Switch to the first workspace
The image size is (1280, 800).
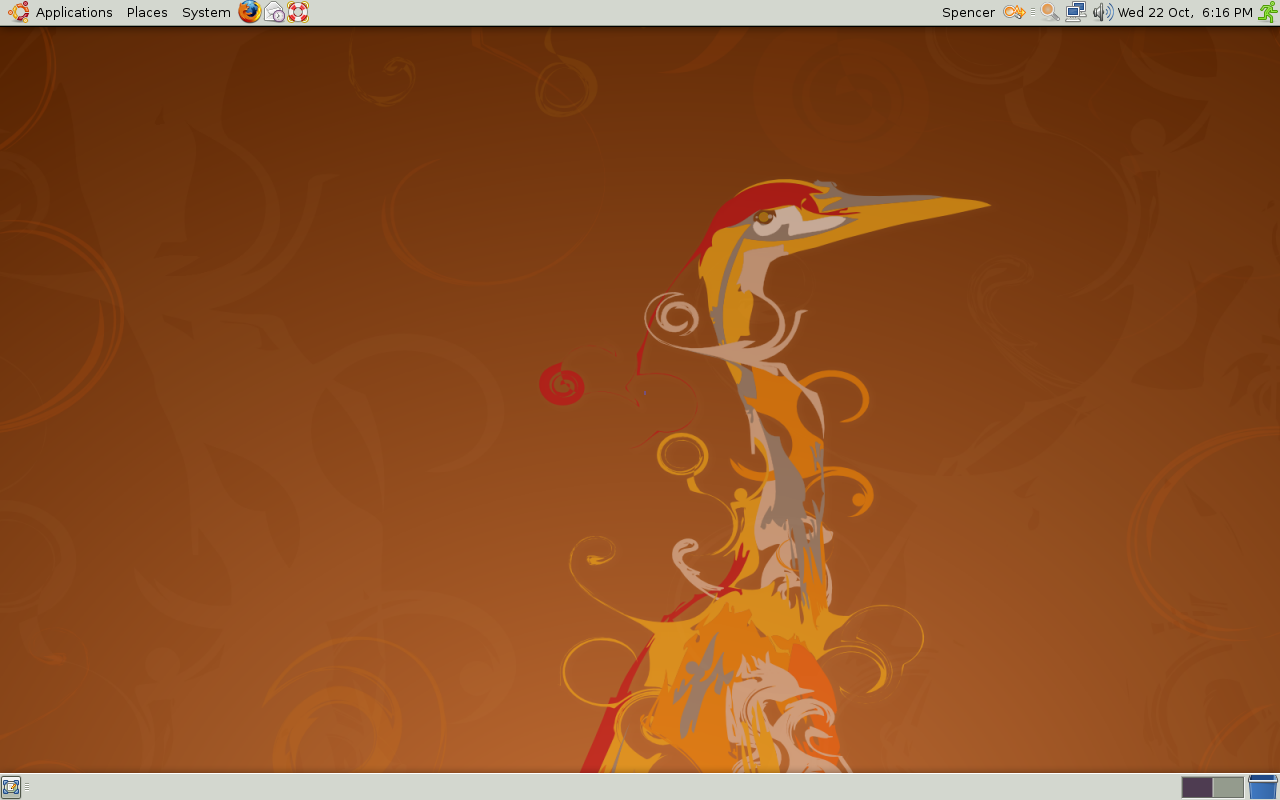(1197, 787)
